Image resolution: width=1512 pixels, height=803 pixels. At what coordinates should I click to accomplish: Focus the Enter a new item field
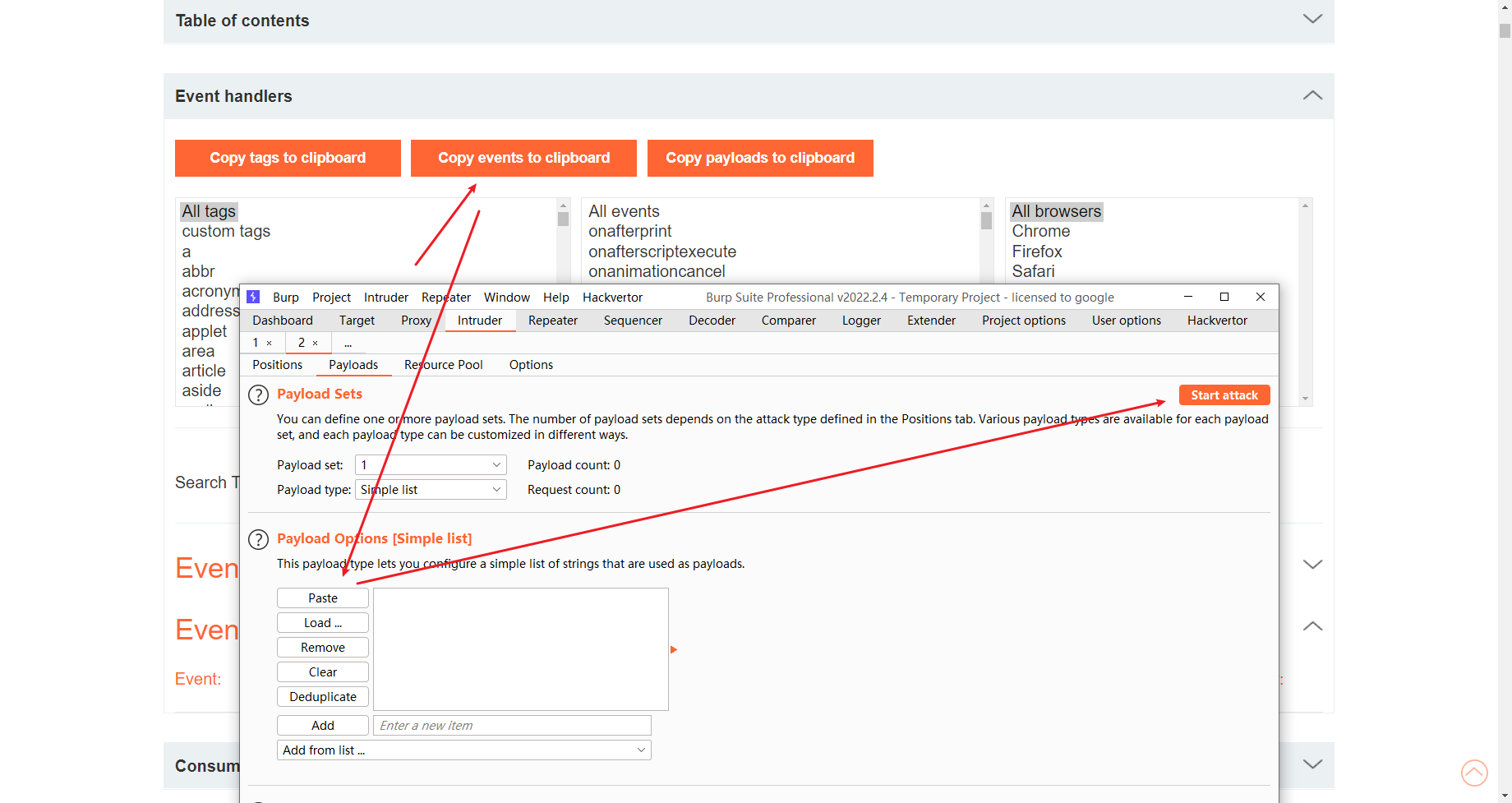point(512,726)
